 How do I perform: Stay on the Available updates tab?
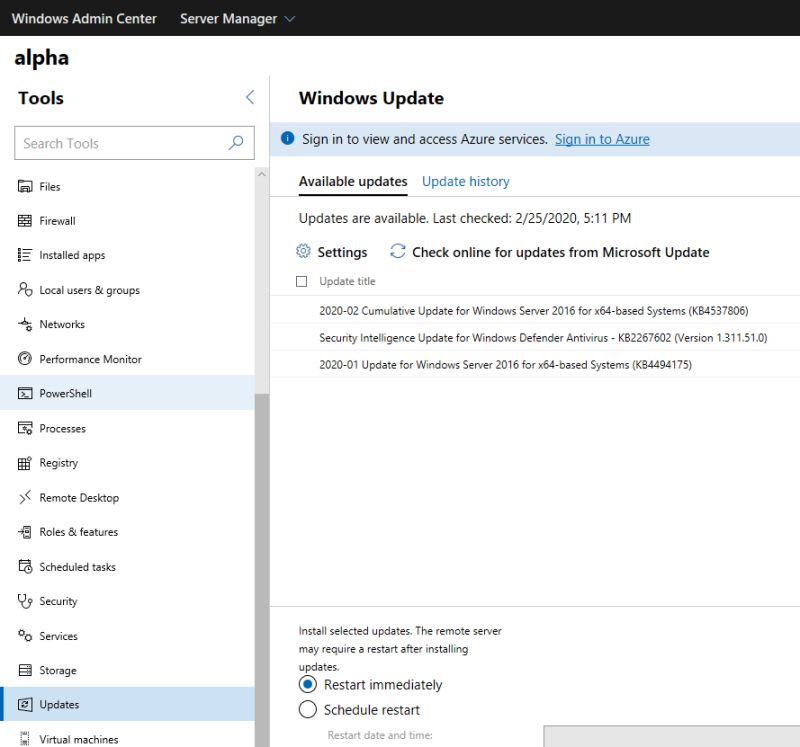(x=353, y=181)
